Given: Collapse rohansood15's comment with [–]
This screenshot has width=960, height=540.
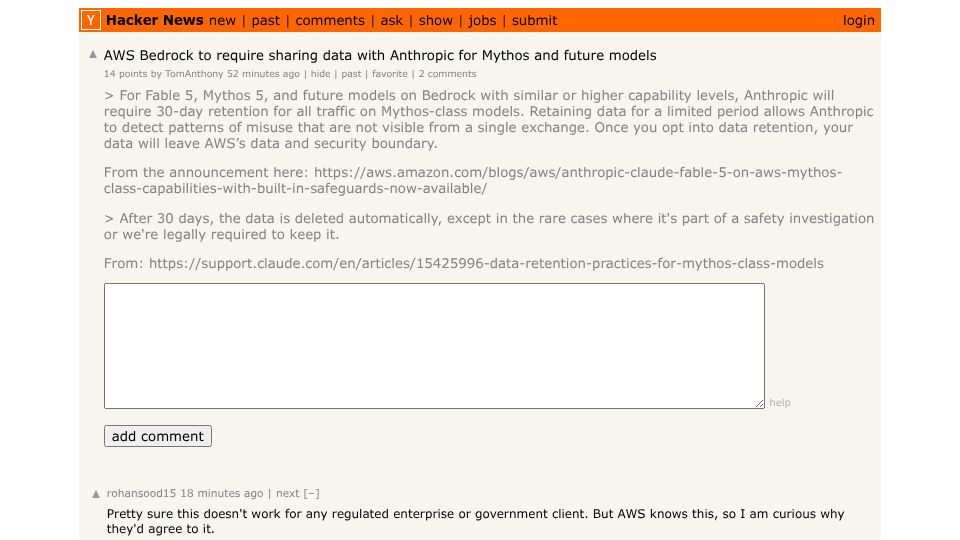Looking at the screenshot, I should coord(311,493).
